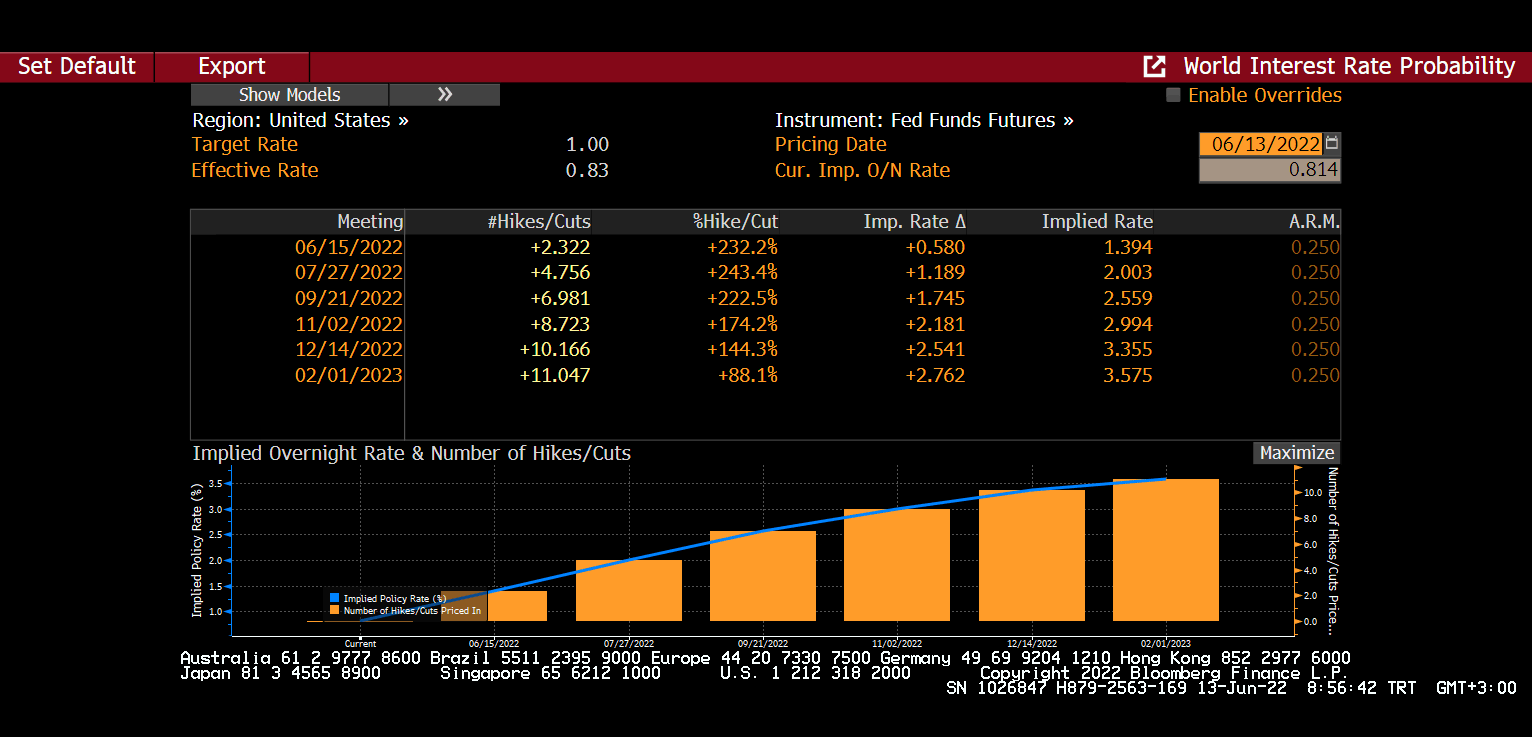This screenshot has width=1532, height=737.
Task: Click implied rate value 3.575
Action: [1127, 375]
